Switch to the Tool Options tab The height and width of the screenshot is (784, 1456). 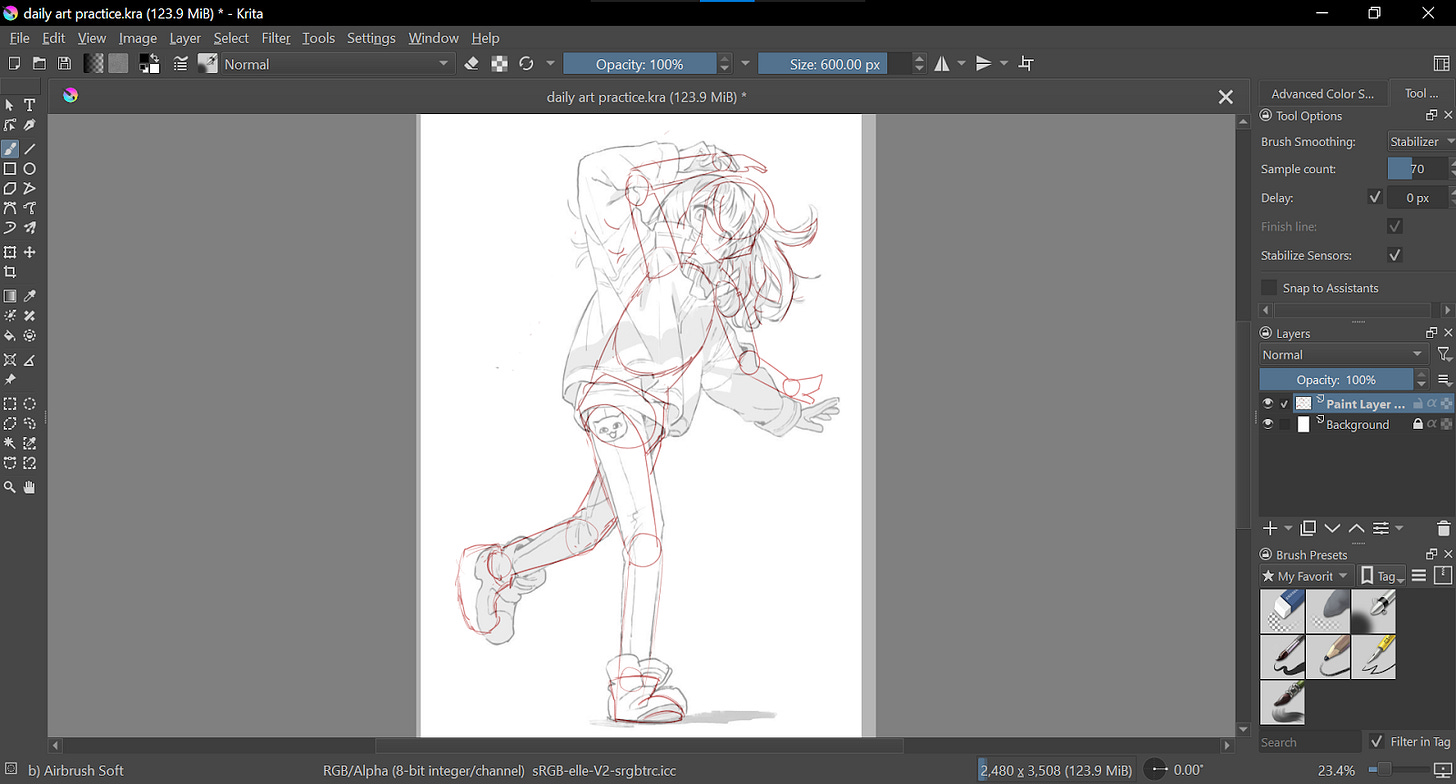pyautogui.click(x=1421, y=93)
